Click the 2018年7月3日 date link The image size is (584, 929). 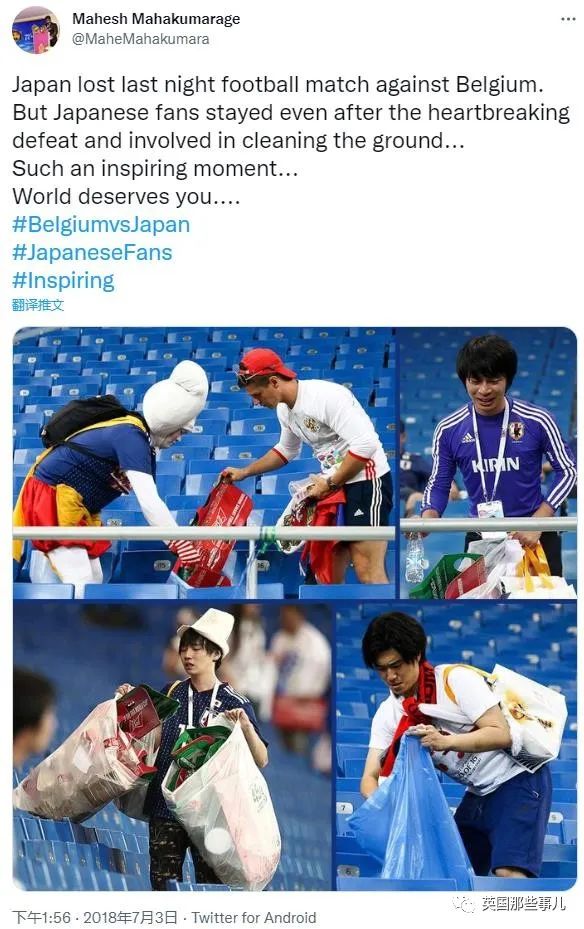coord(130,917)
